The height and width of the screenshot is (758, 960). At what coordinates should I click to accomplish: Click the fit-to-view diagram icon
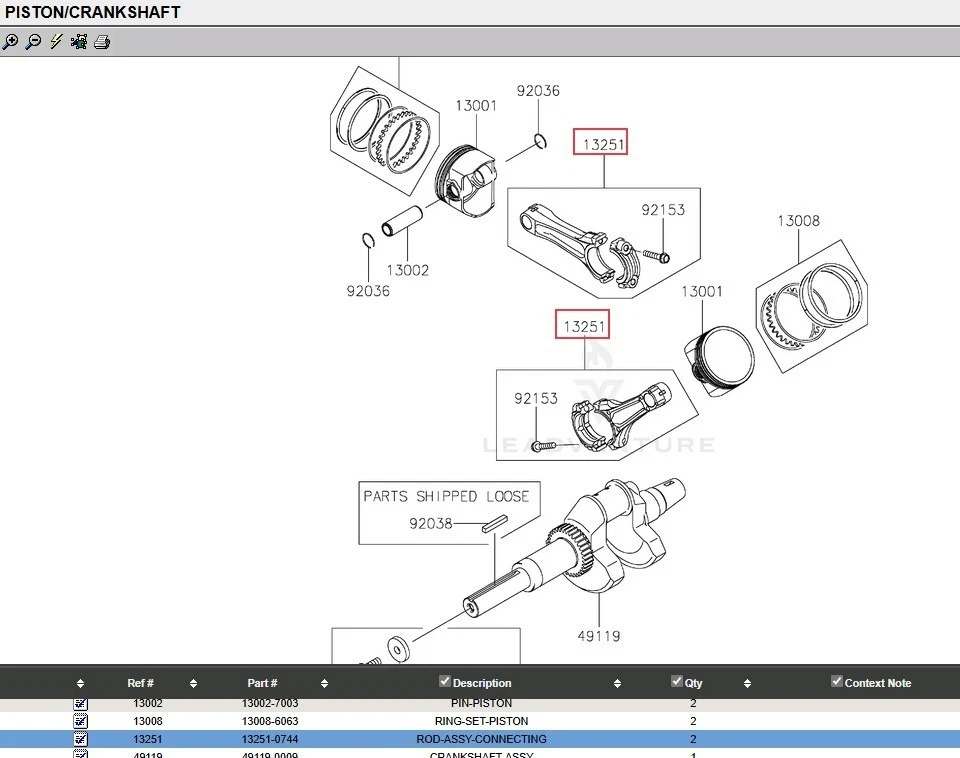click(x=79, y=42)
